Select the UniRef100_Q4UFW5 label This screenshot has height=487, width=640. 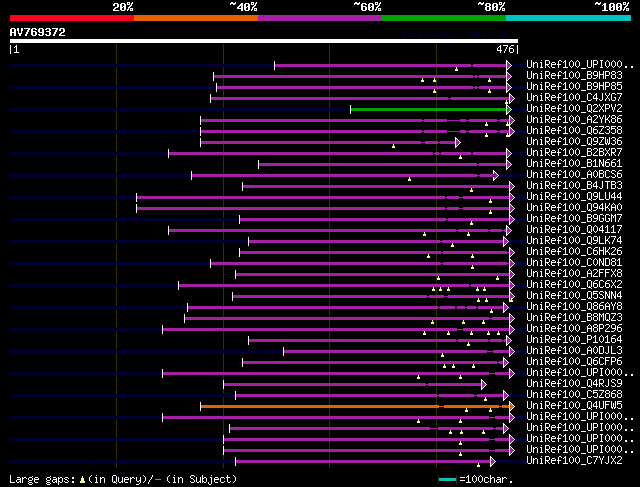point(574,406)
